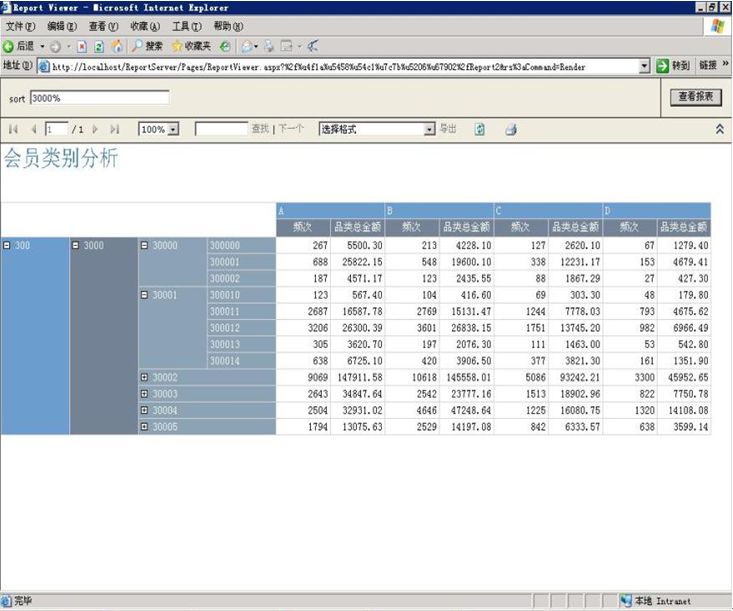Viewport: 733px width, 611px height.
Task: Click the 下一个 find next link
Action: 291,129
